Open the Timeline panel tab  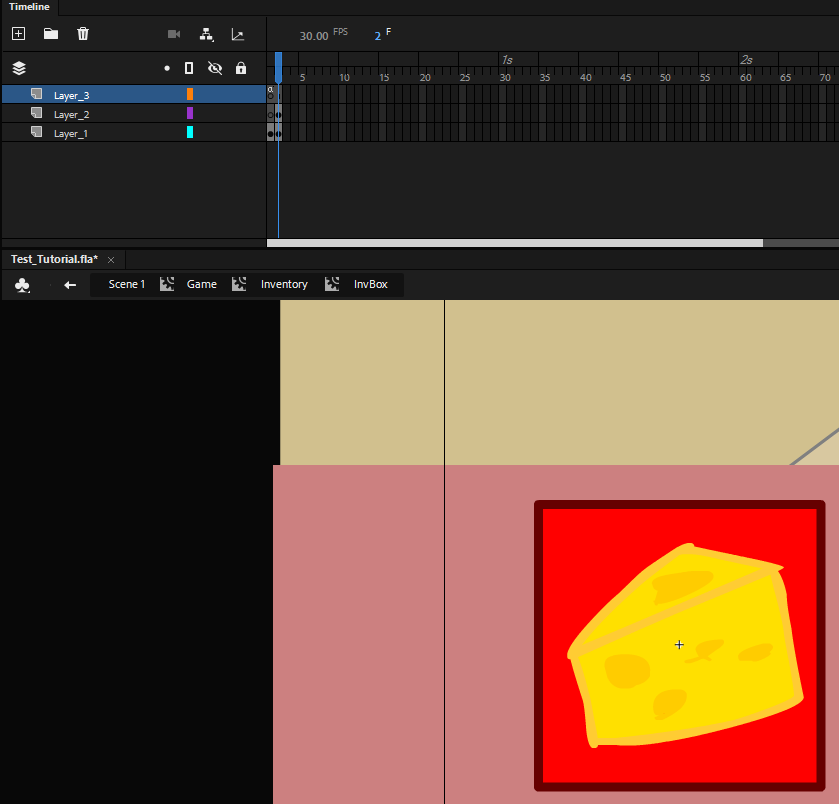pyautogui.click(x=29, y=7)
